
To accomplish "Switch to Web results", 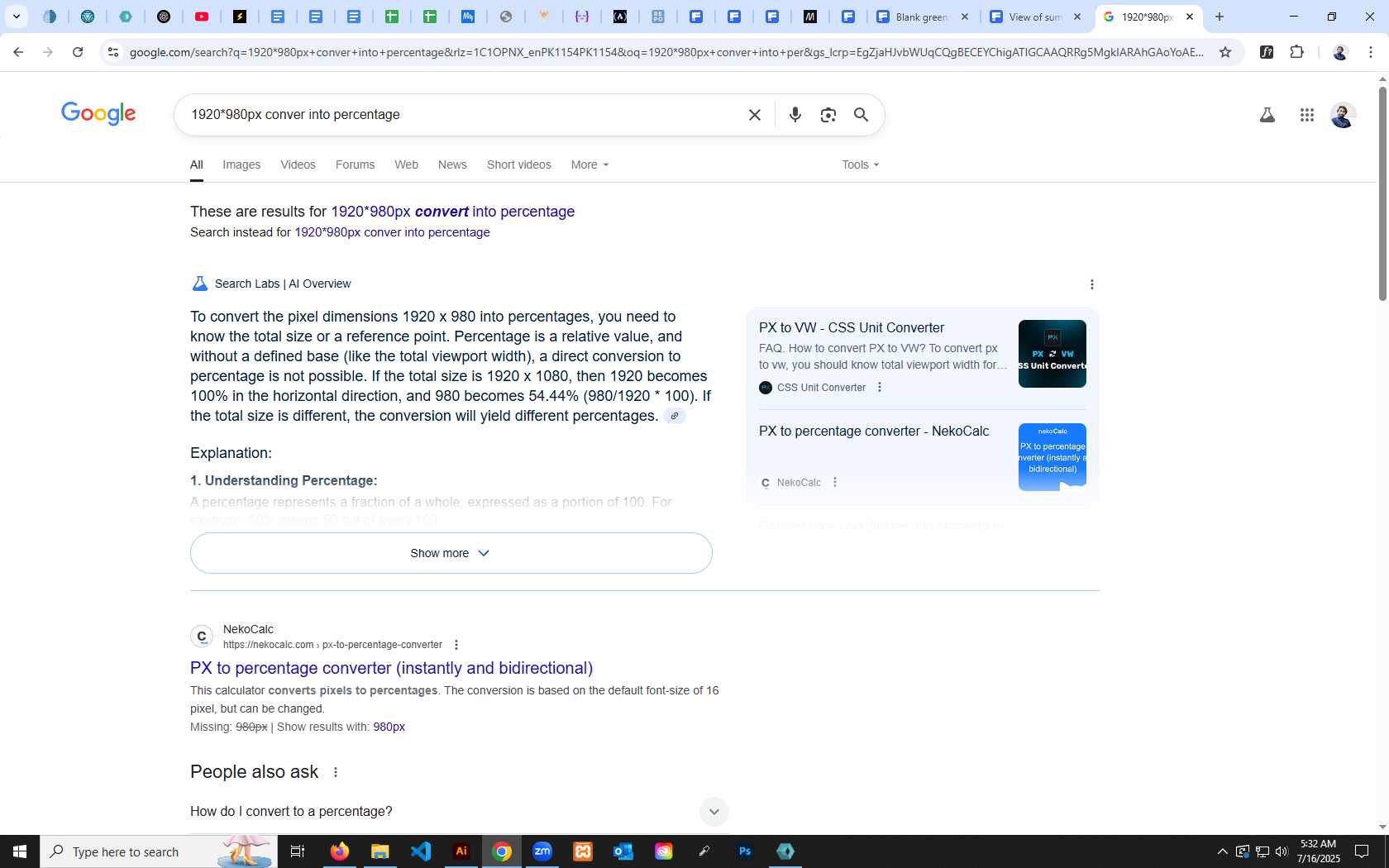I will click(406, 165).
